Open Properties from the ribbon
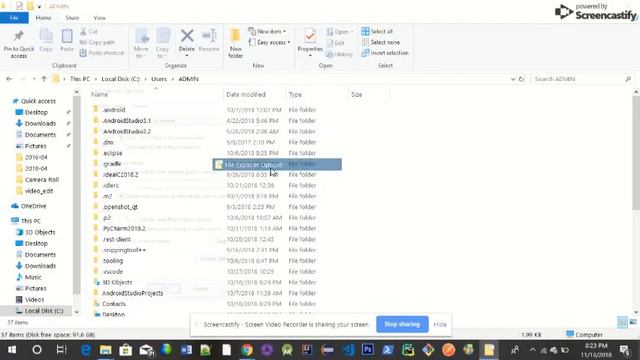Viewport: 640px width, 360px height. [310, 42]
